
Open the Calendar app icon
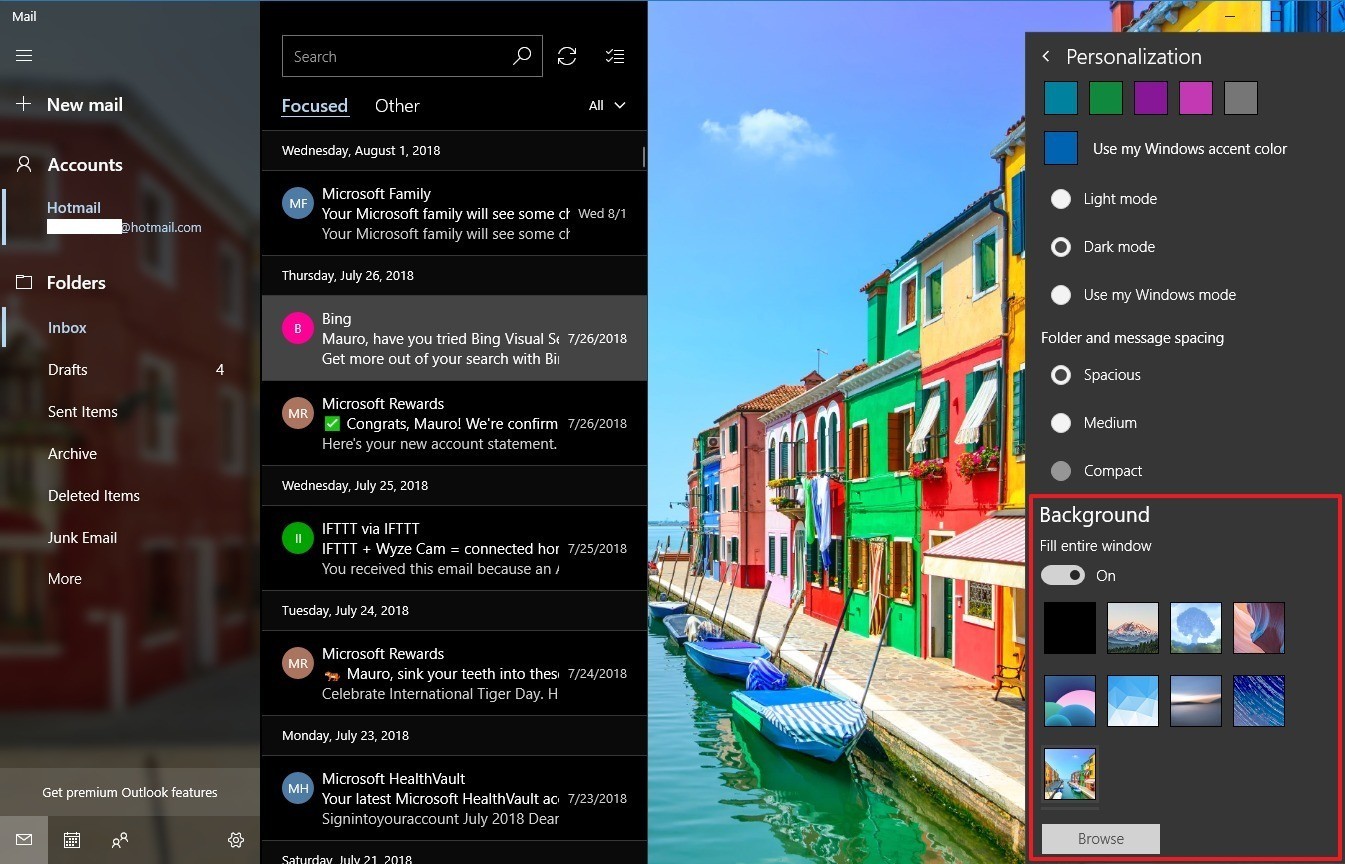[71, 840]
